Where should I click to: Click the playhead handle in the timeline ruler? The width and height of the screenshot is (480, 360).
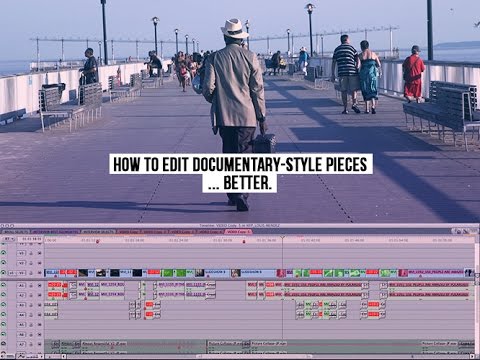point(283,237)
